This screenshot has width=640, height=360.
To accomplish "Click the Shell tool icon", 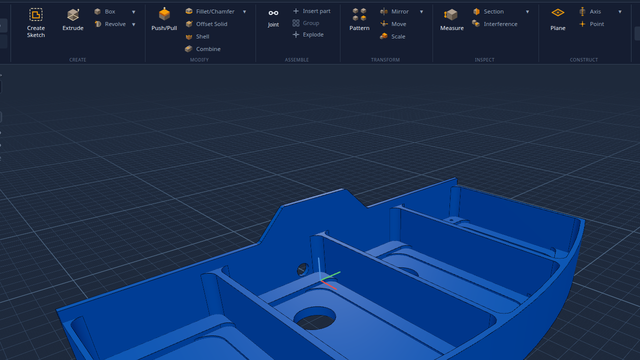I will tap(189, 37).
